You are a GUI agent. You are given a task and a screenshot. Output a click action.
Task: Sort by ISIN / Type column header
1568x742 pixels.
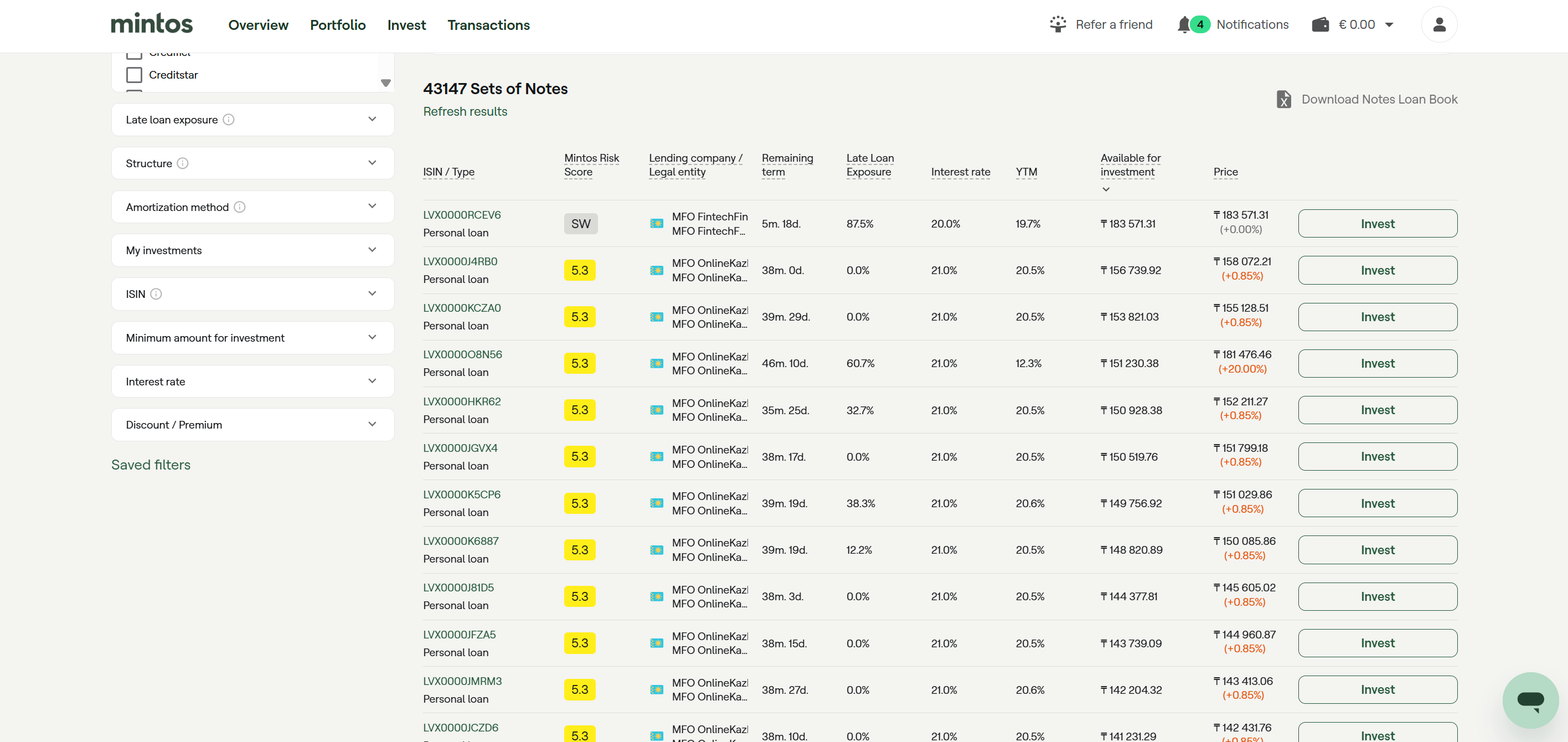click(448, 172)
